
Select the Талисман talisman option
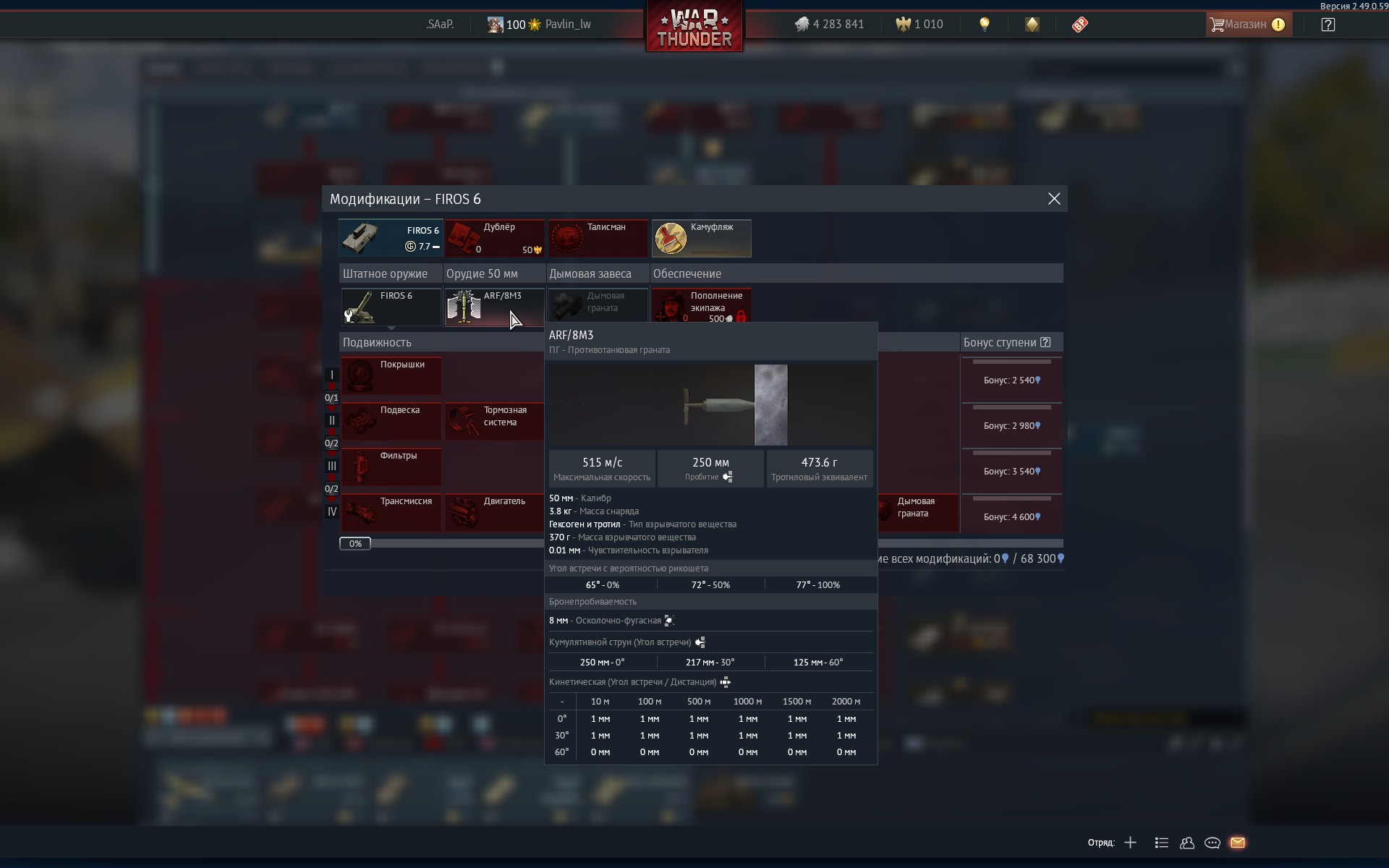(598, 238)
